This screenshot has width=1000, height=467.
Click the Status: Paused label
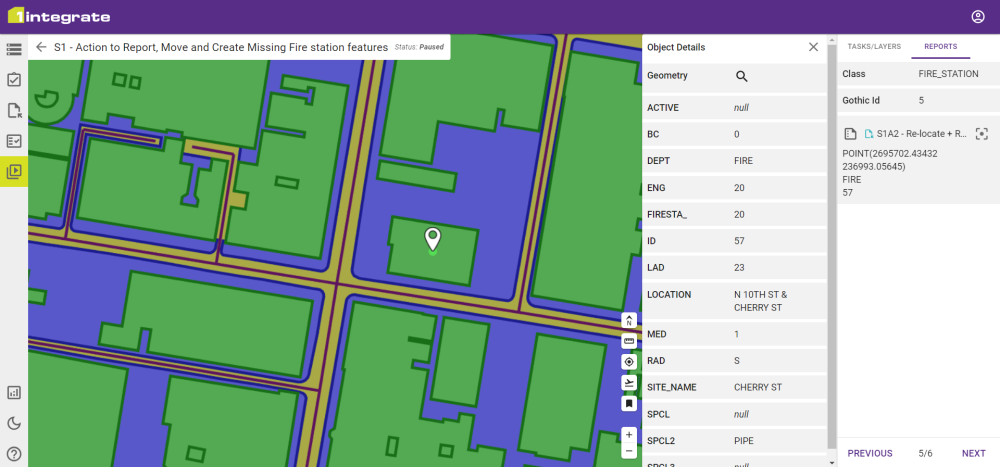[419, 47]
